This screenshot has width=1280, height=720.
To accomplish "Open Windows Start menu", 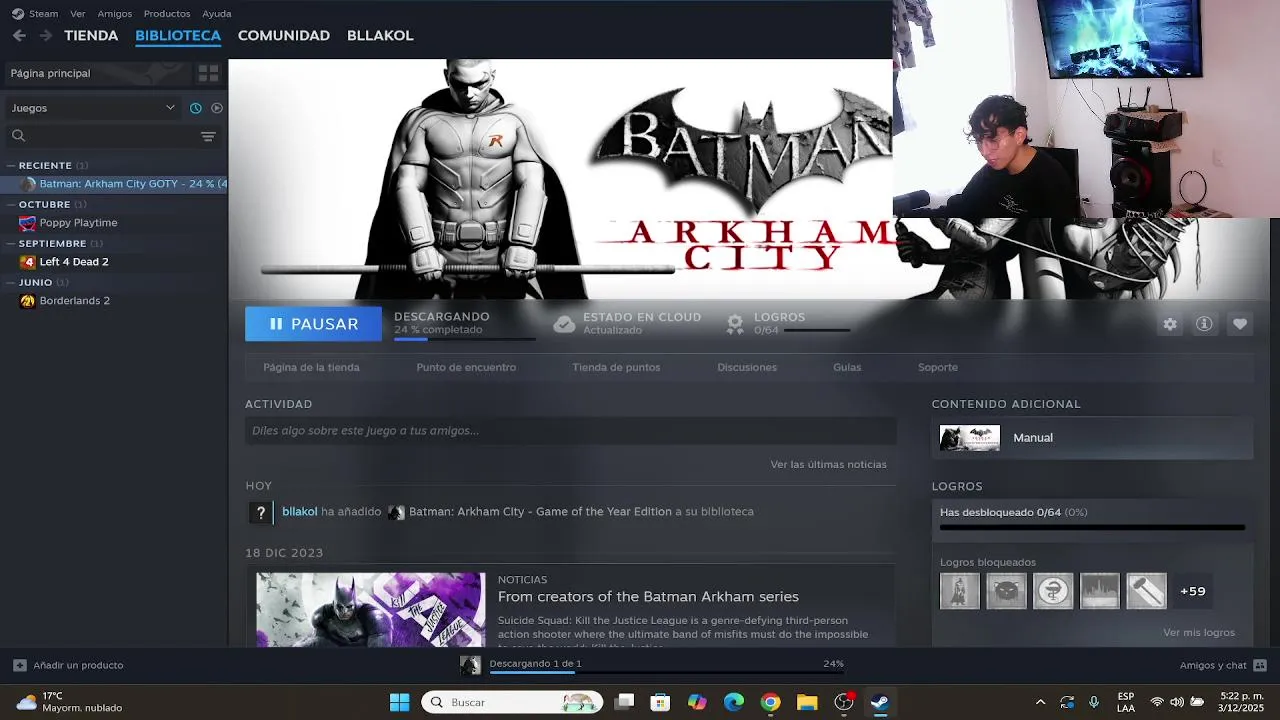I will click(399, 702).
